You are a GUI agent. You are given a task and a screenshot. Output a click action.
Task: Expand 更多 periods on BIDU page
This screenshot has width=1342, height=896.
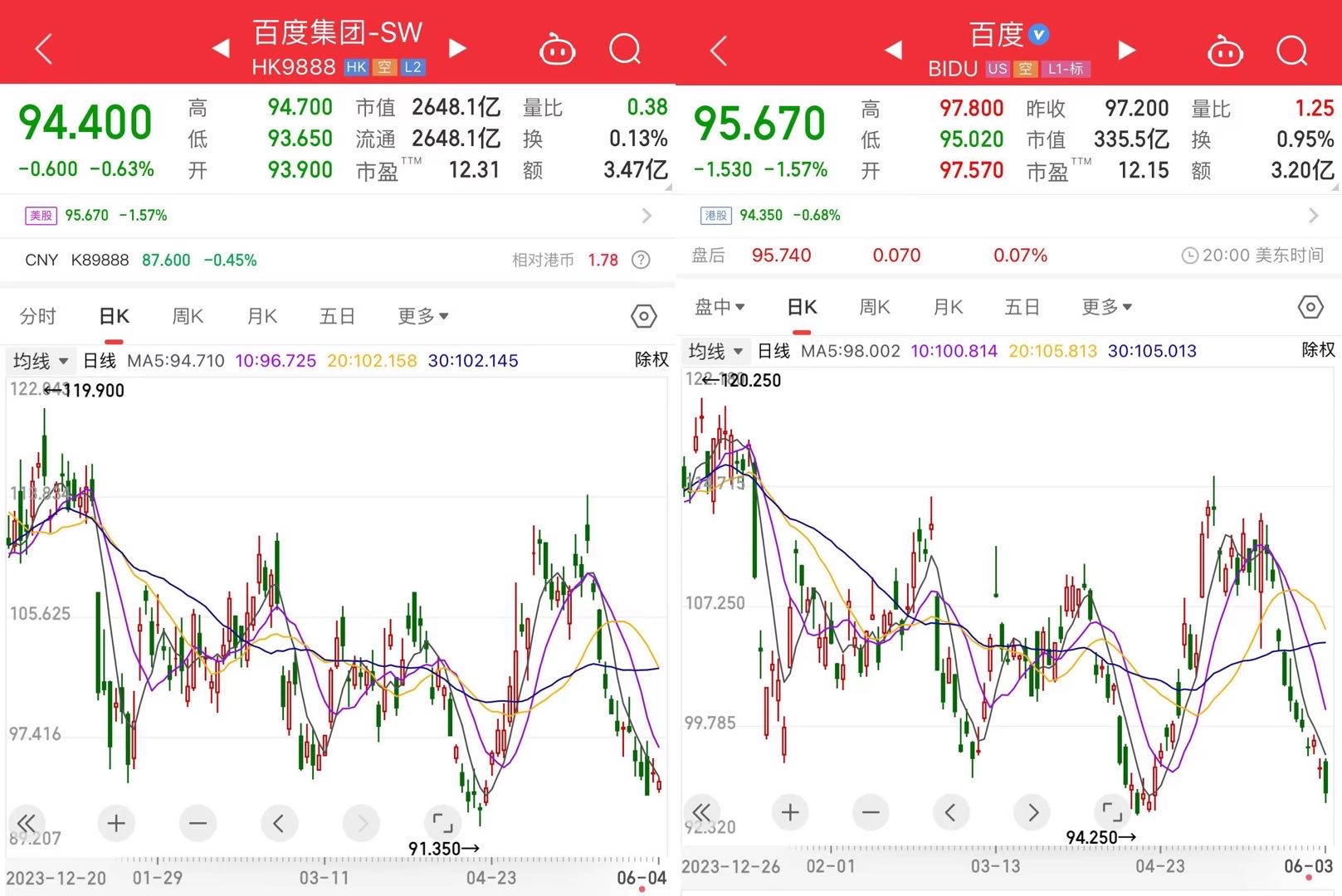point(1107,307)
